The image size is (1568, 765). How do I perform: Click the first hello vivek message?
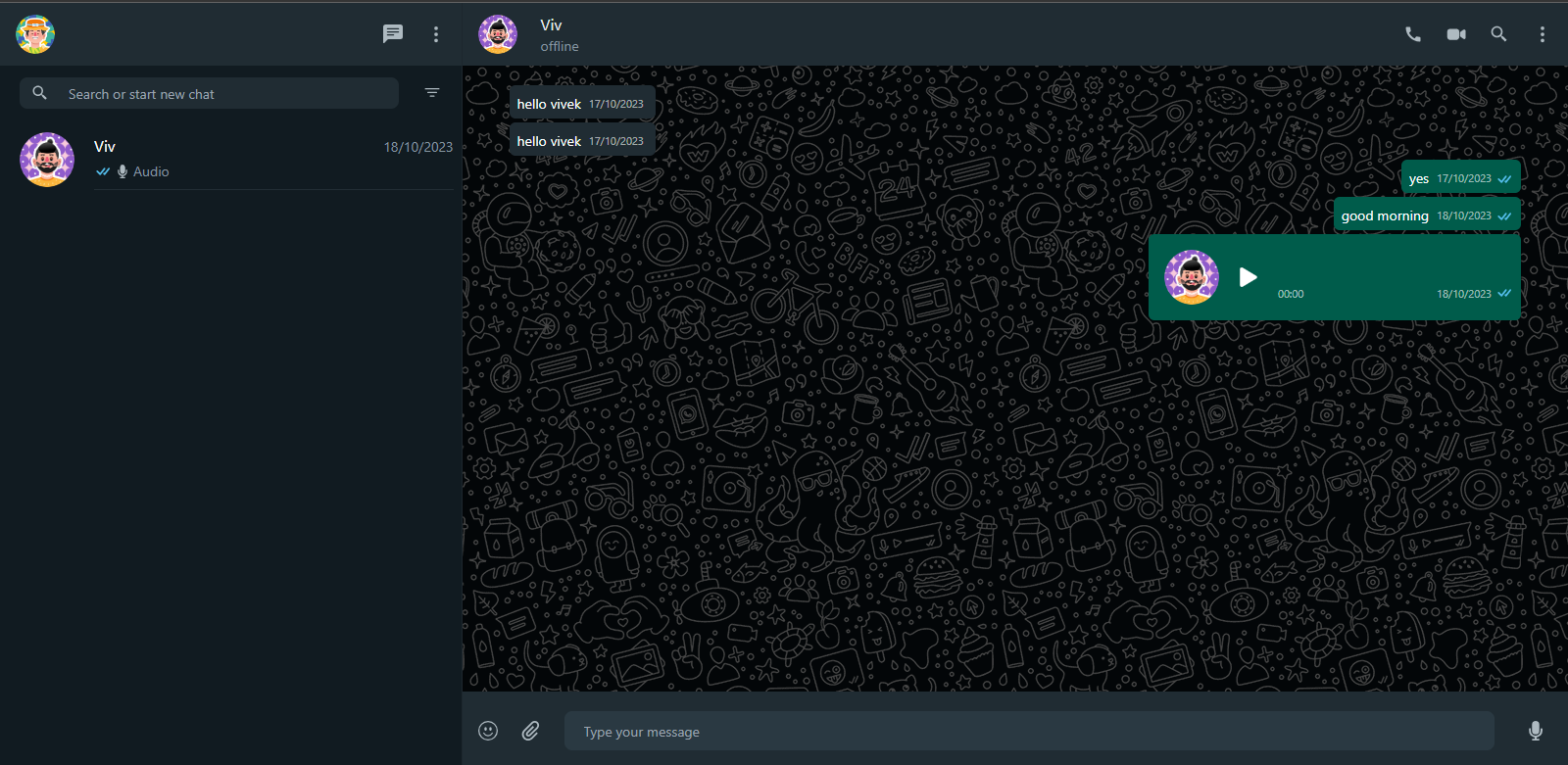(x=549, y=104)
